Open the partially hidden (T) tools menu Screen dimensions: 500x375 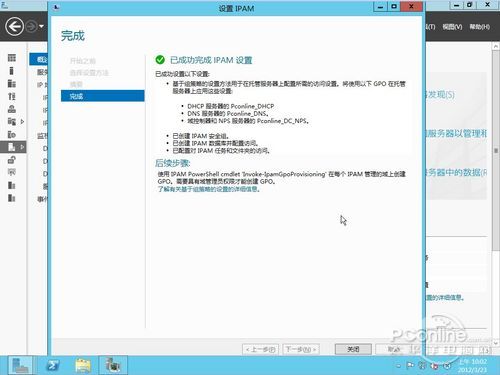431,27
